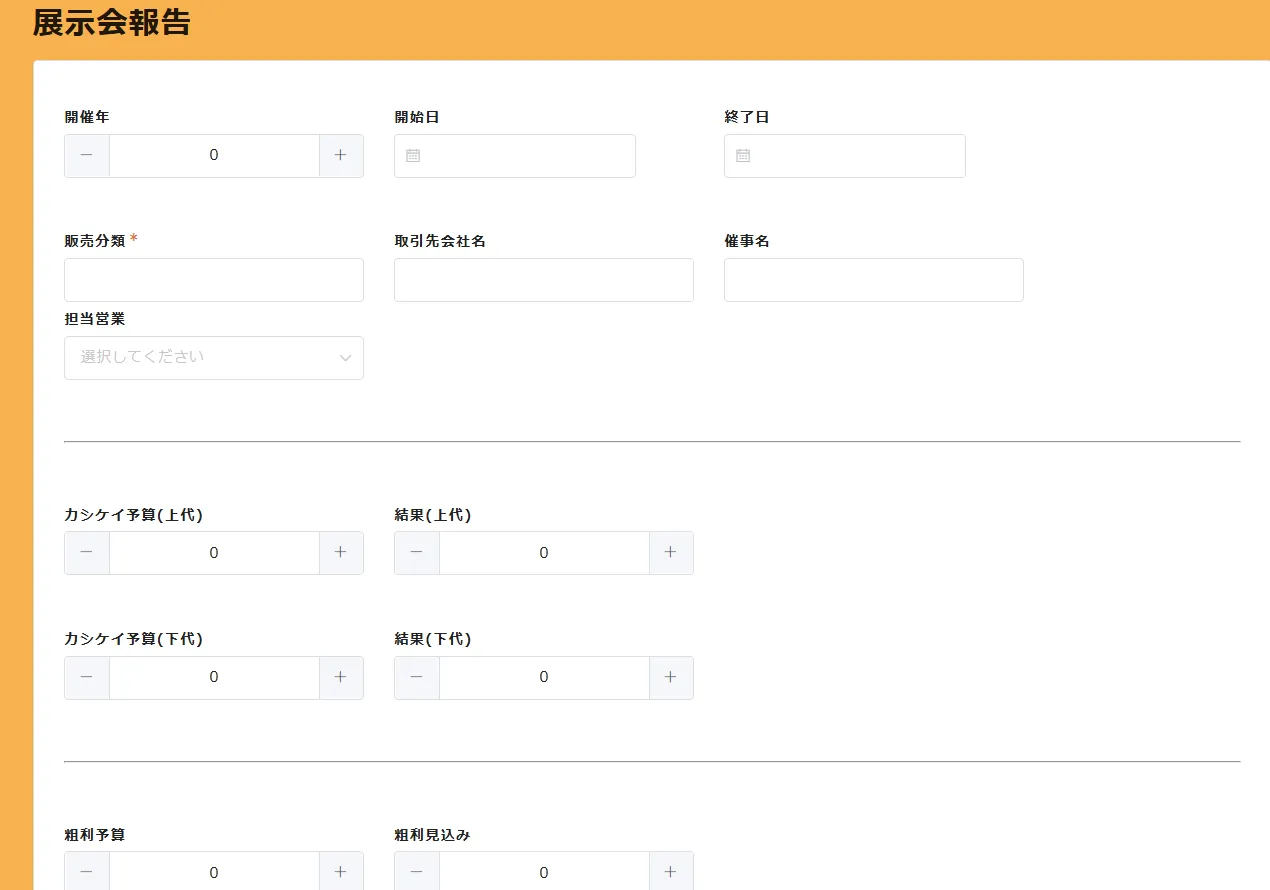The height and width of the screenshot is (890, 1270).
Task: Click the chevron arrow in 担当営業 select
Action: click(345, 358)
